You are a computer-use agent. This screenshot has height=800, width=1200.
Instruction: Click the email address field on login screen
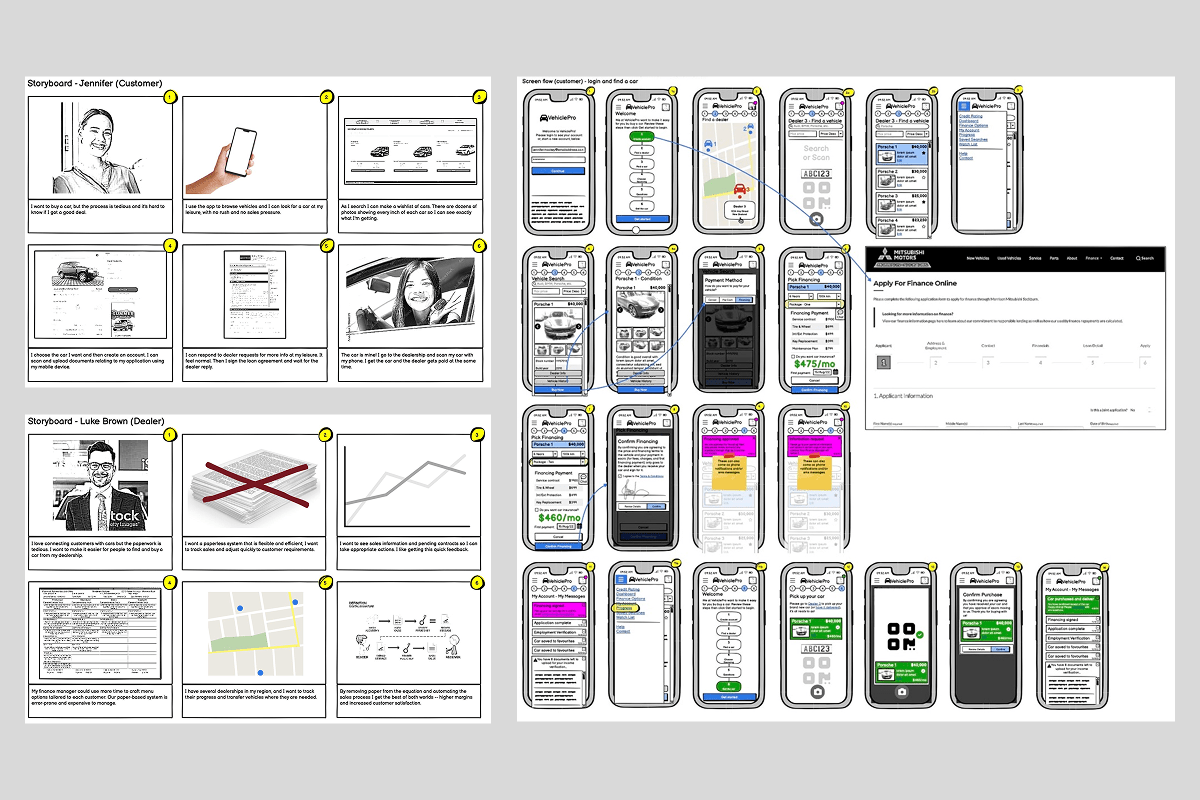pos(556,151)
